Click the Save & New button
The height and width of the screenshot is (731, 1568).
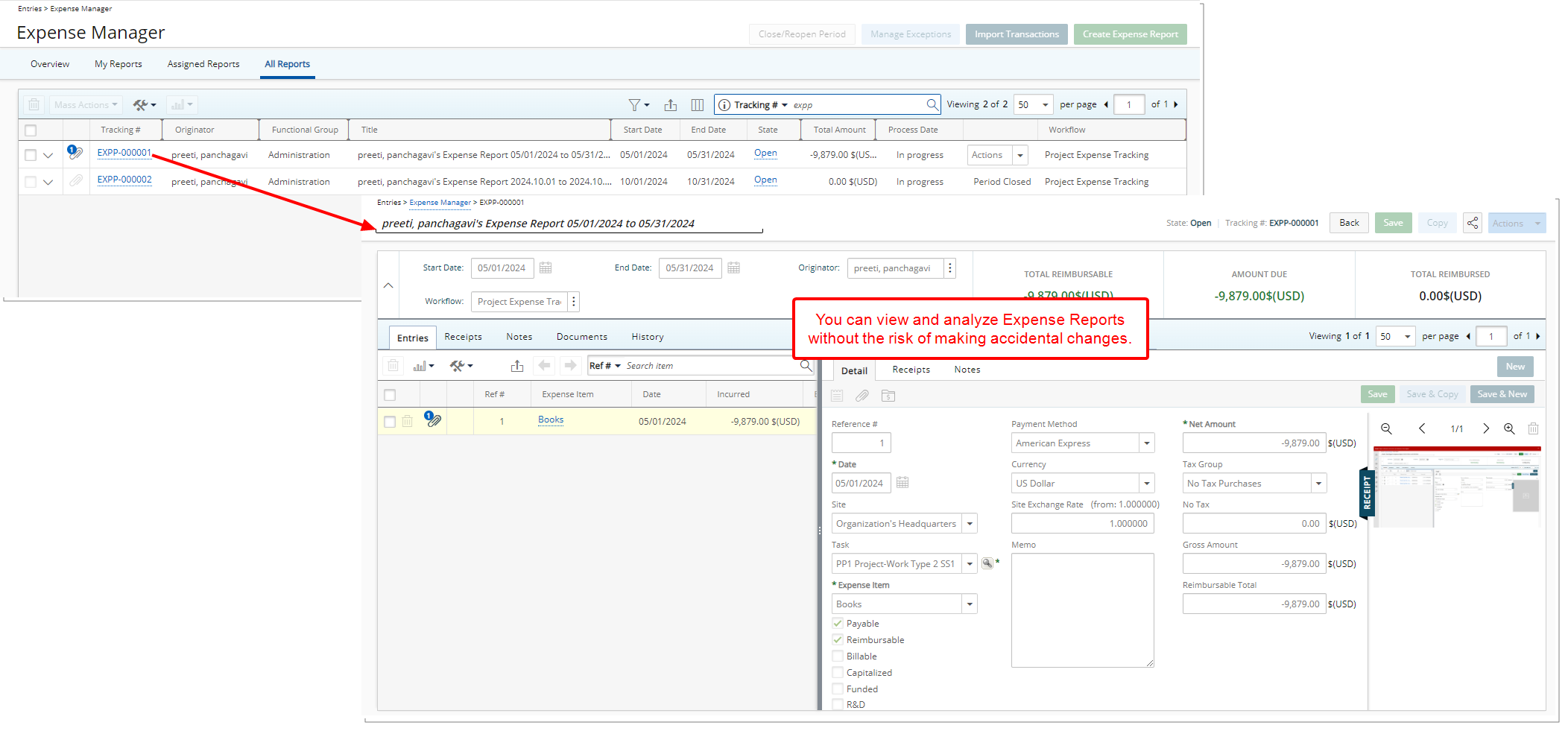pyautogui.click(x=1502, y=393)
